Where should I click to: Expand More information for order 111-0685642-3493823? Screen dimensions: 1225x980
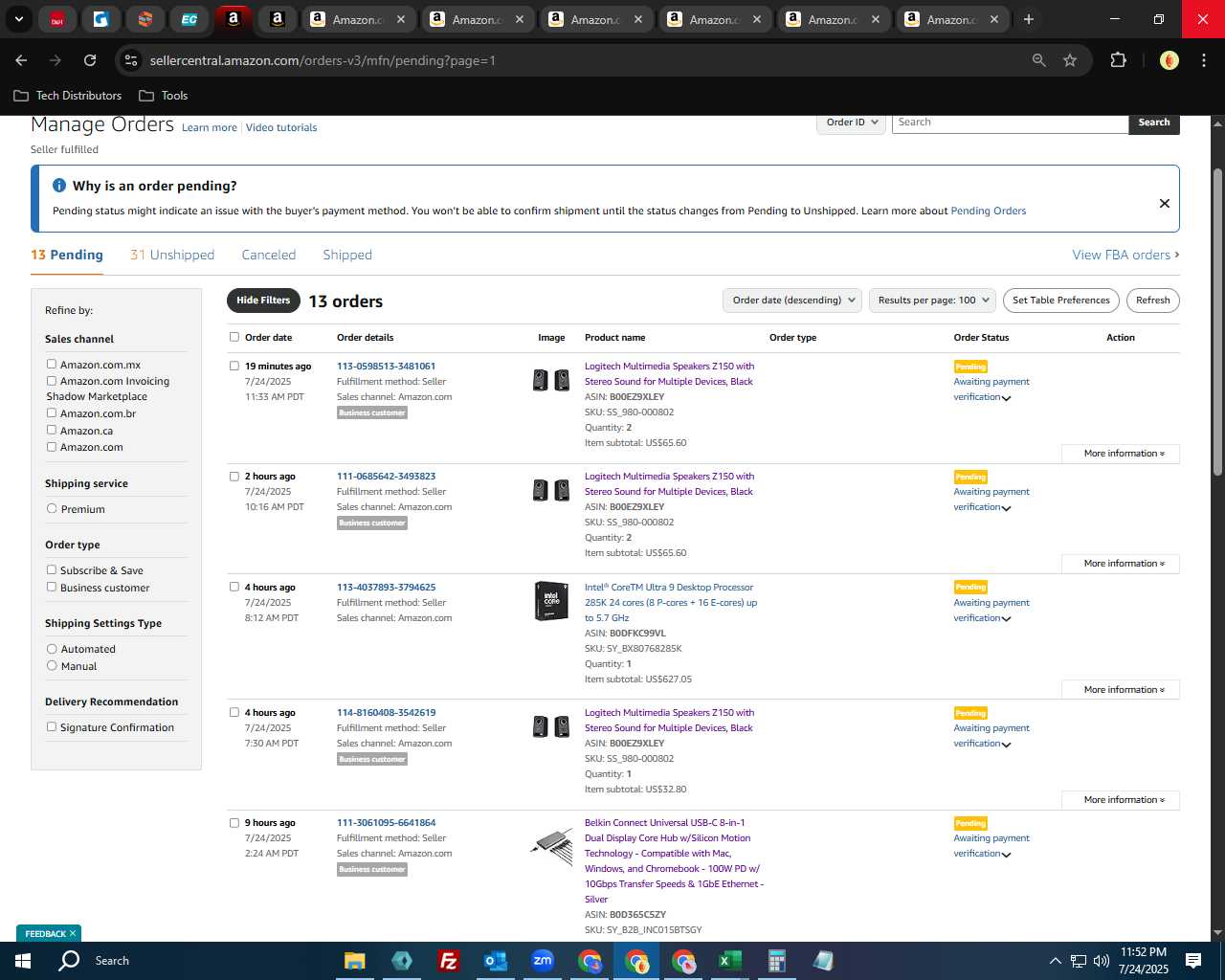pyautogui.click(x=1123, y=564)
